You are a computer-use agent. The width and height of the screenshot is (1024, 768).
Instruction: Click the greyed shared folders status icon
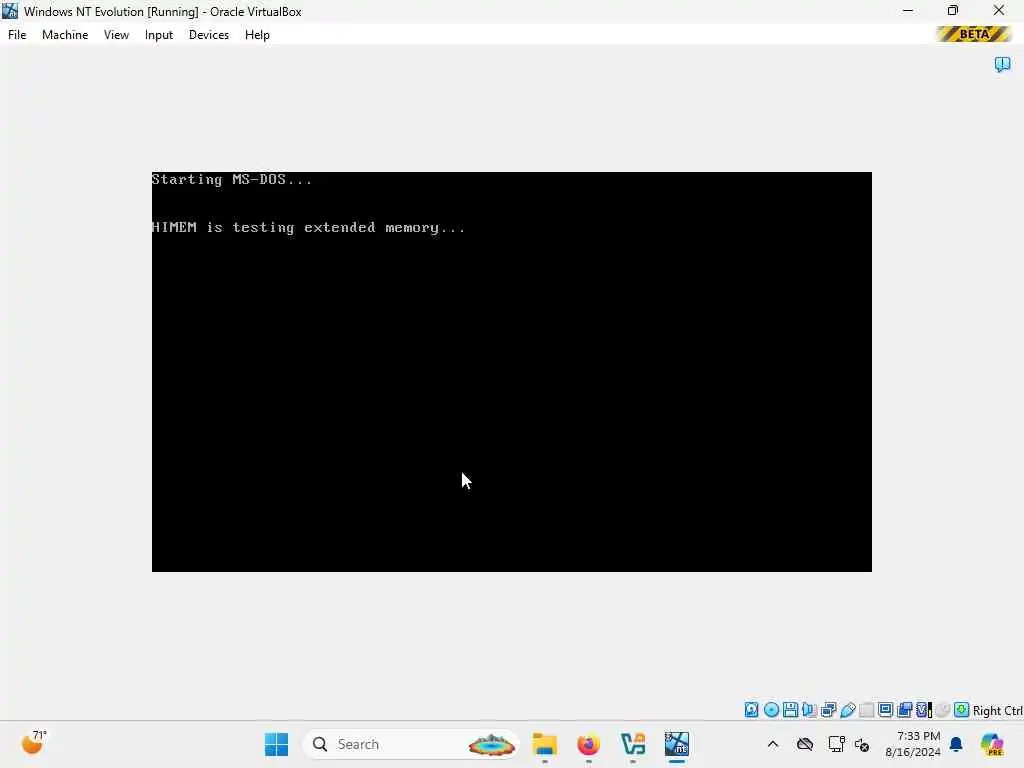coord(867,710)
